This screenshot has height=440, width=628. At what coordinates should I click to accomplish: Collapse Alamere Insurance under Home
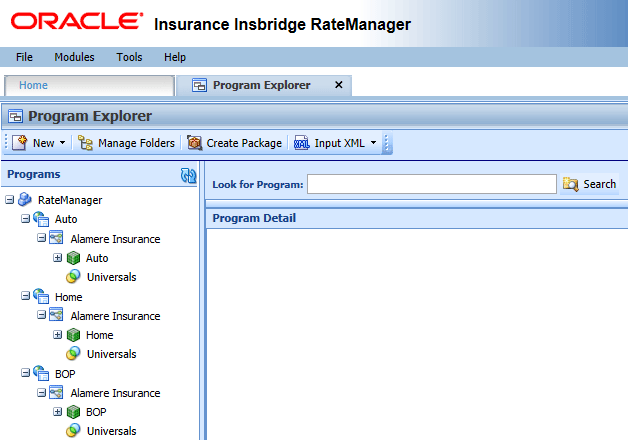tap(42, 315)
